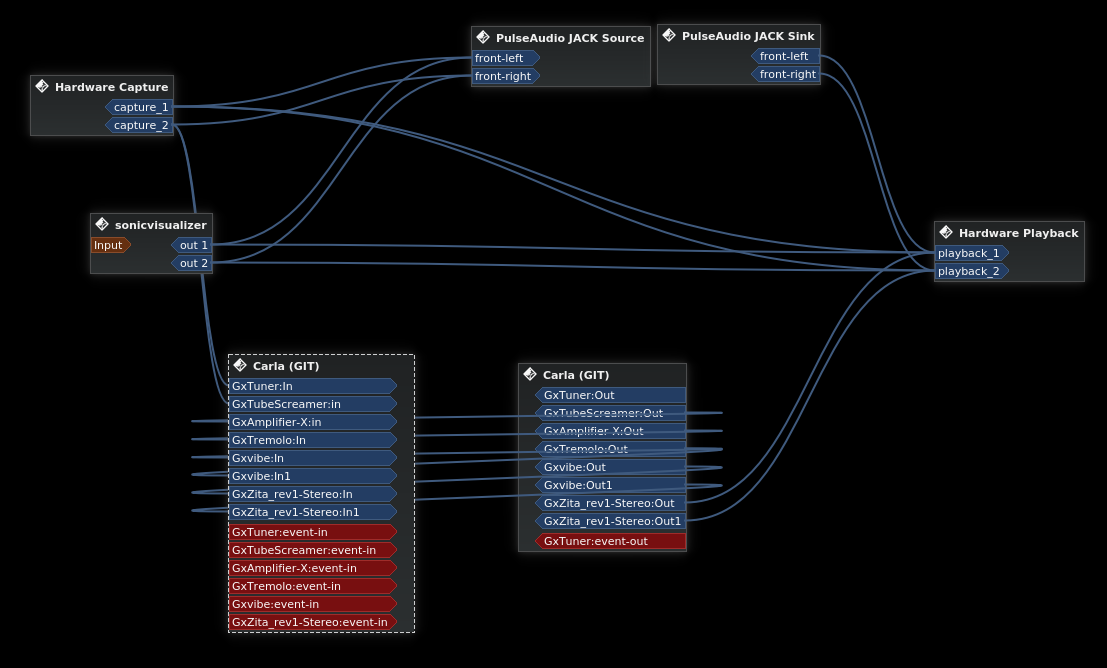Click the PulseAudio JACK Source node icon

(x=483, y=38)
